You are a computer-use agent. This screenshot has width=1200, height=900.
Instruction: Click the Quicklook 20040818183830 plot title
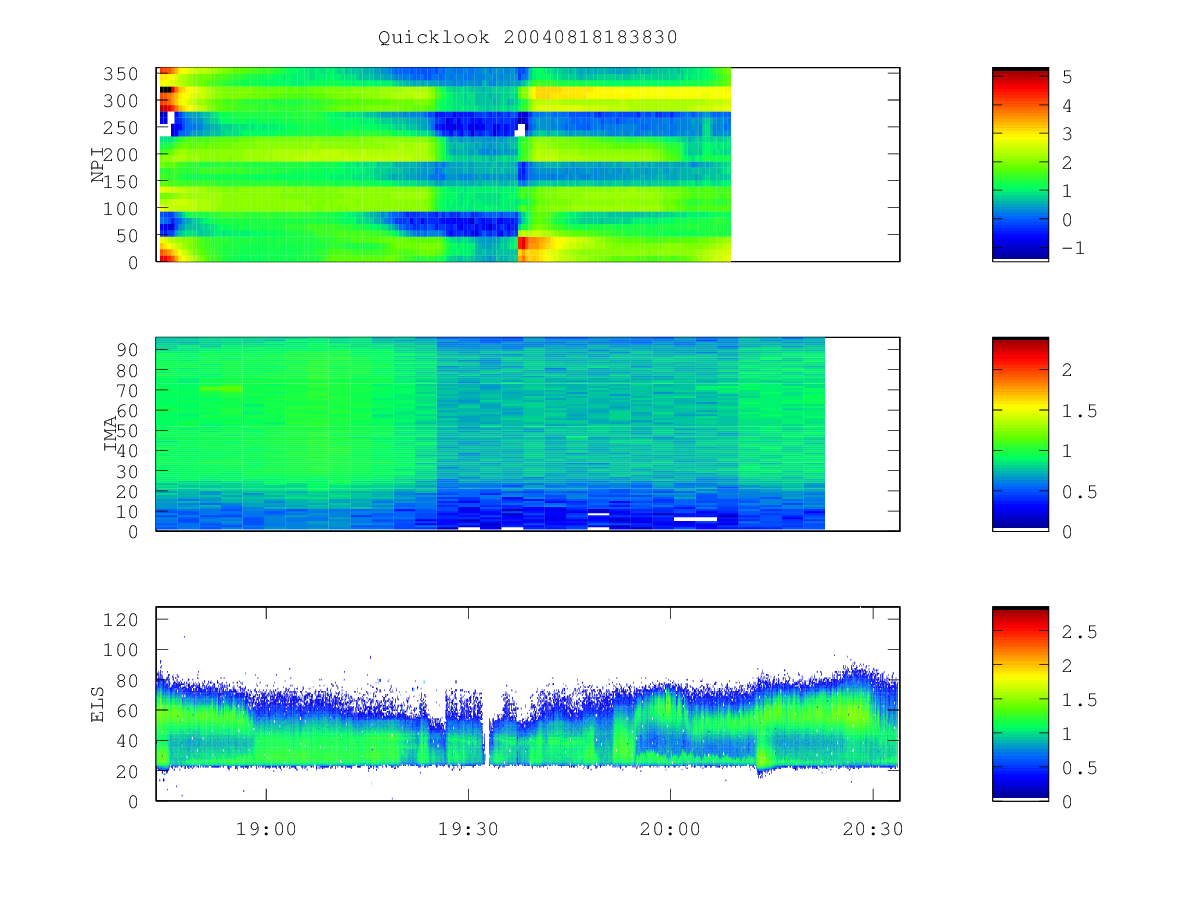528,37
